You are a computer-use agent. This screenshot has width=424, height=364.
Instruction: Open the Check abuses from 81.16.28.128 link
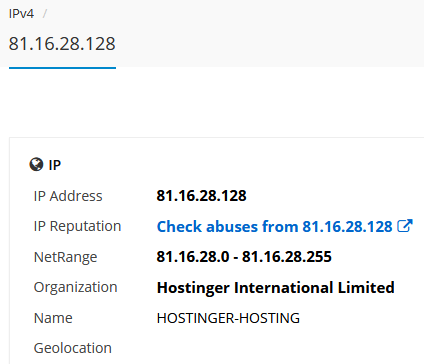[x=275, y=227]
